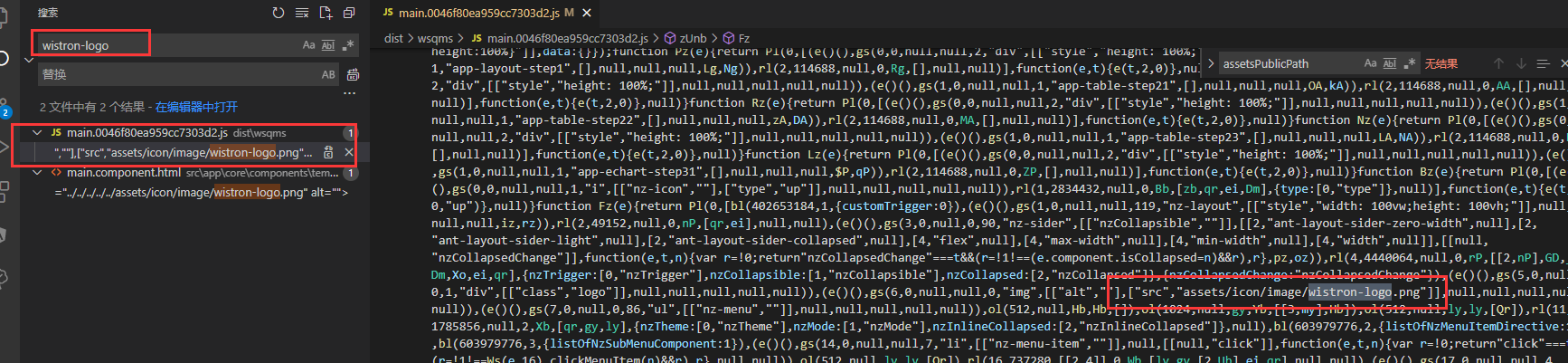Toggle regex in editor find widget

[x=1410, y=63]
